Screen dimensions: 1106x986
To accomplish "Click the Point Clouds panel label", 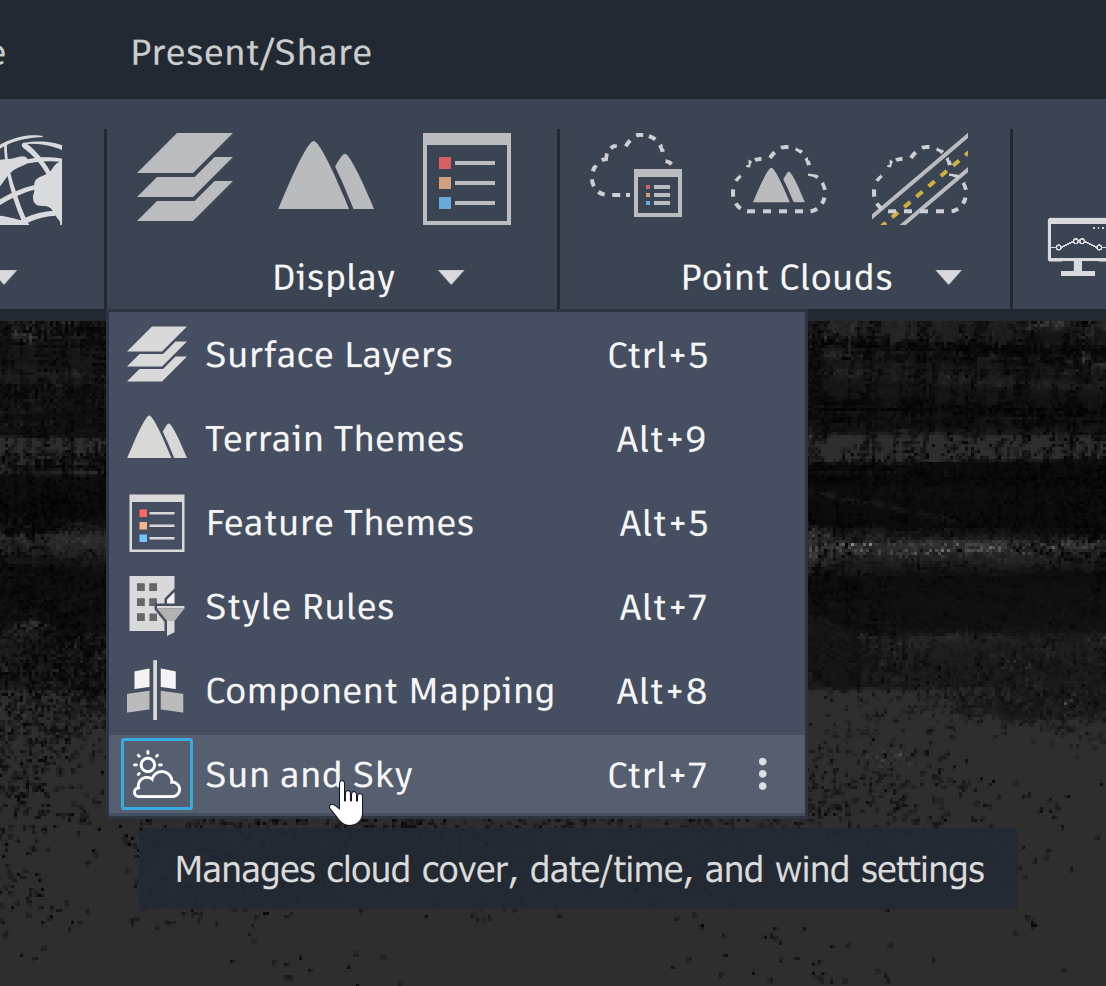I will (x=786, y=277).
